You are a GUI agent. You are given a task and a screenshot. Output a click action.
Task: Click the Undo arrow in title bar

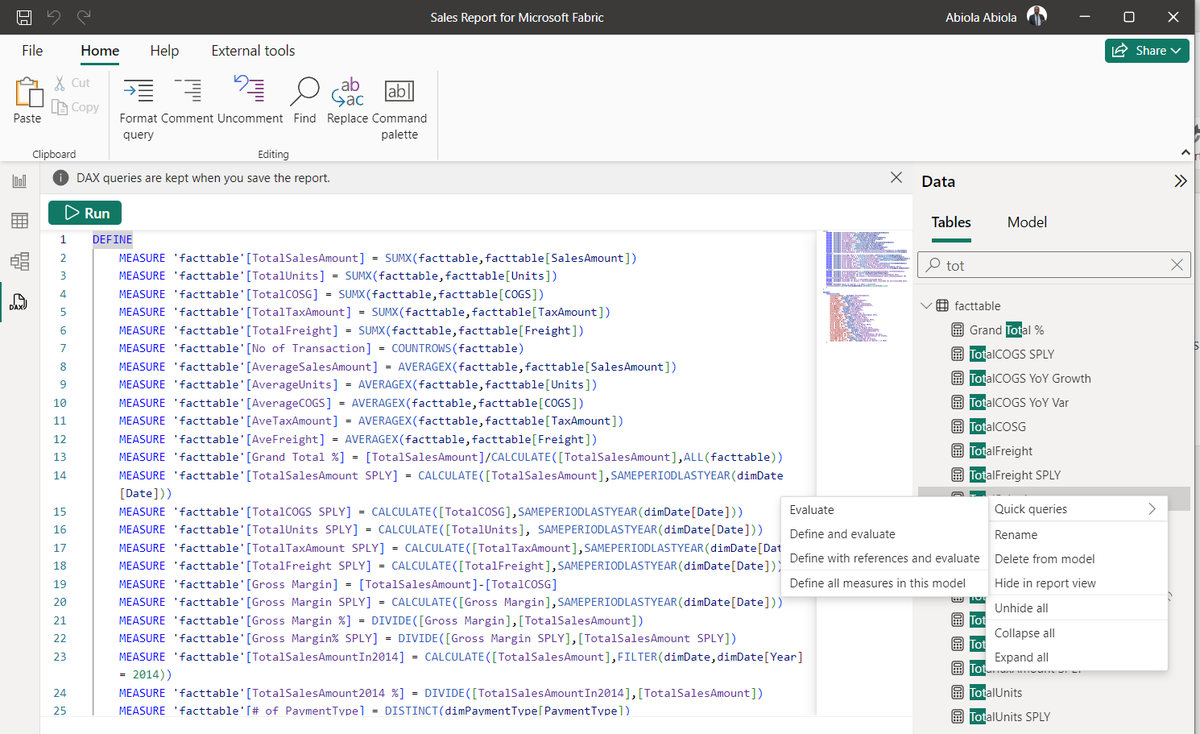tap(54, 17)
